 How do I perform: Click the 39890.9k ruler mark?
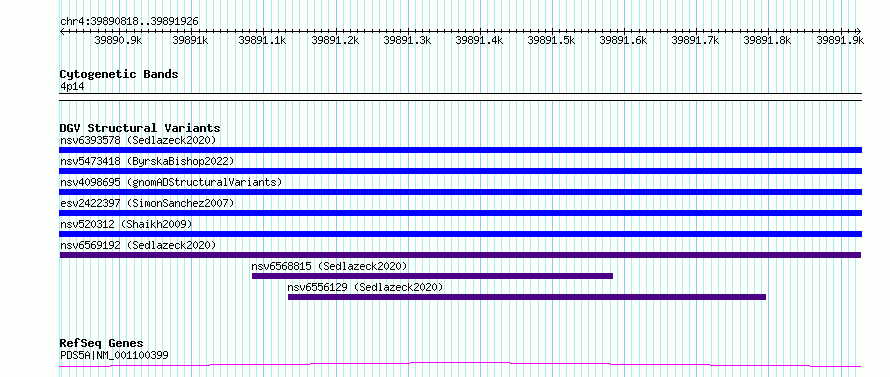coord(118,40)
